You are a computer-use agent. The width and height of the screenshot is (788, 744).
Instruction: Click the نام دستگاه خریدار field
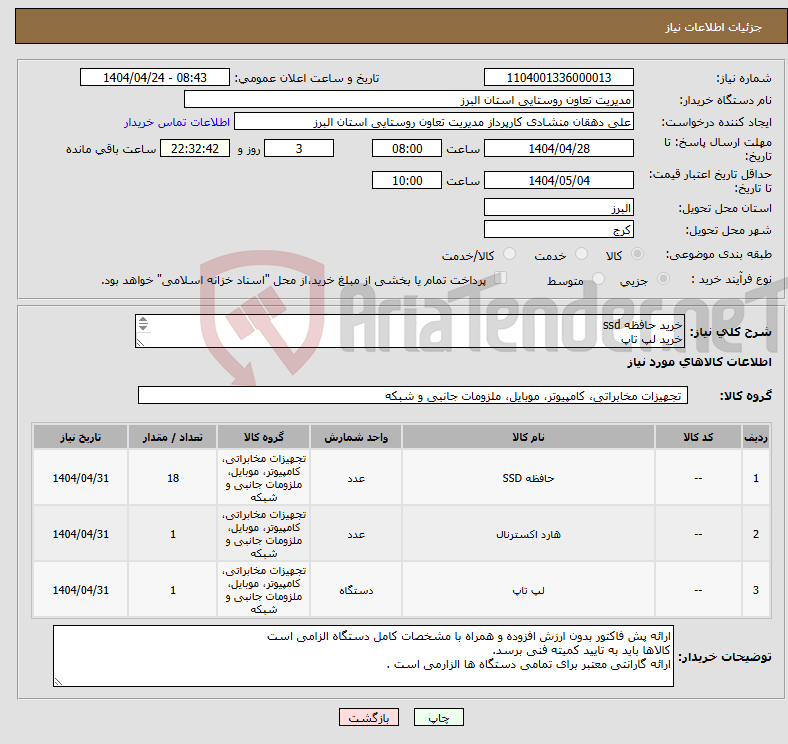pyautogui.click(x=409, y=100)
